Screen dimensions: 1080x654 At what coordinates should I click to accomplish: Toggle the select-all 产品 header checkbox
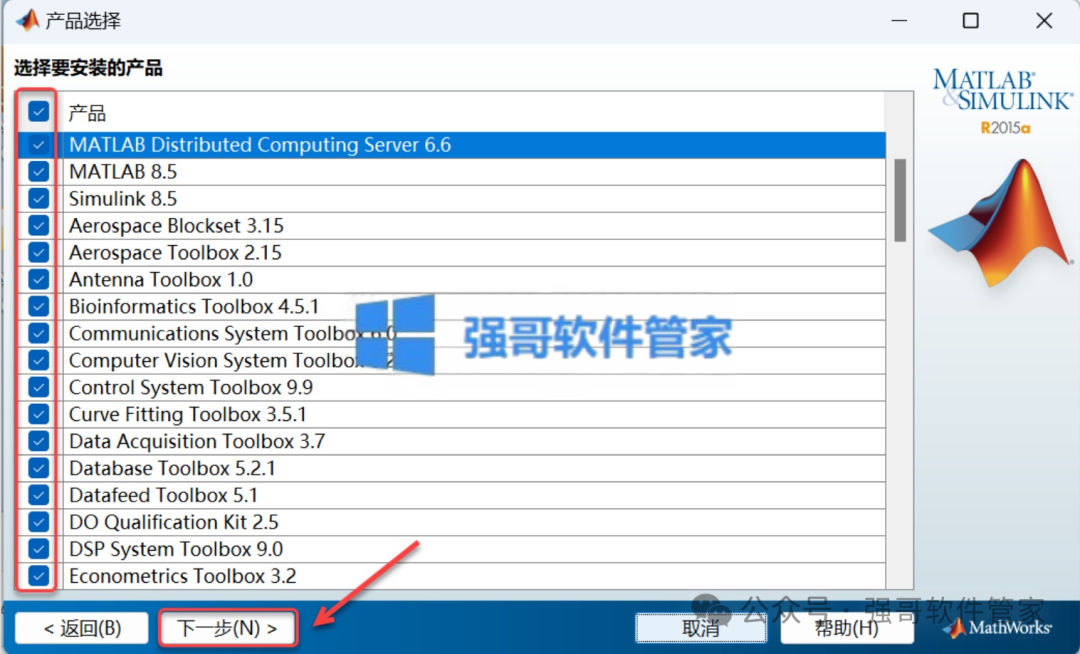pyautogui.click(x=39, y=111)
